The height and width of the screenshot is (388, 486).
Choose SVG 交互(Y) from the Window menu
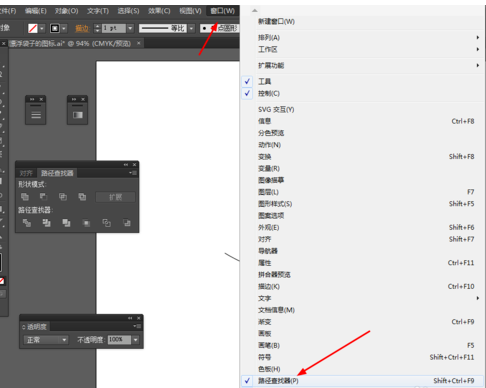[362, 109]
